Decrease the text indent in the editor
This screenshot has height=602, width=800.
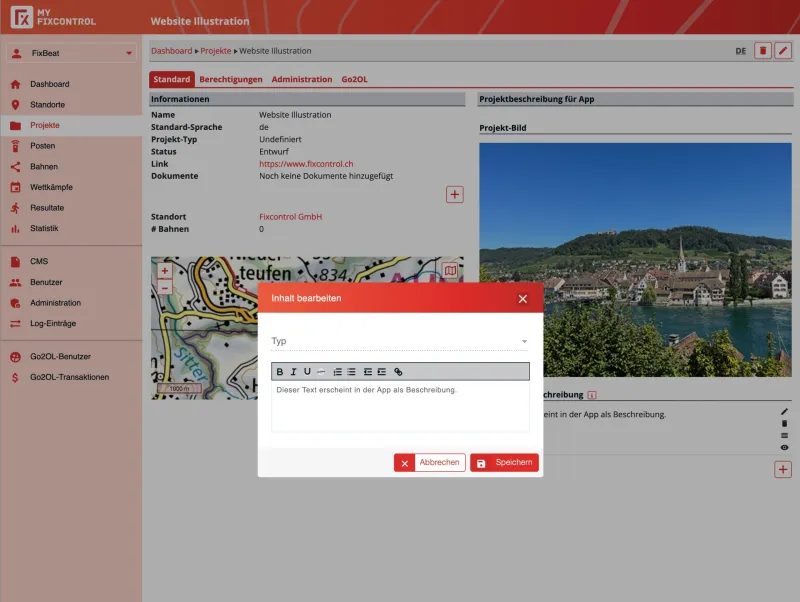pos(367,372)
